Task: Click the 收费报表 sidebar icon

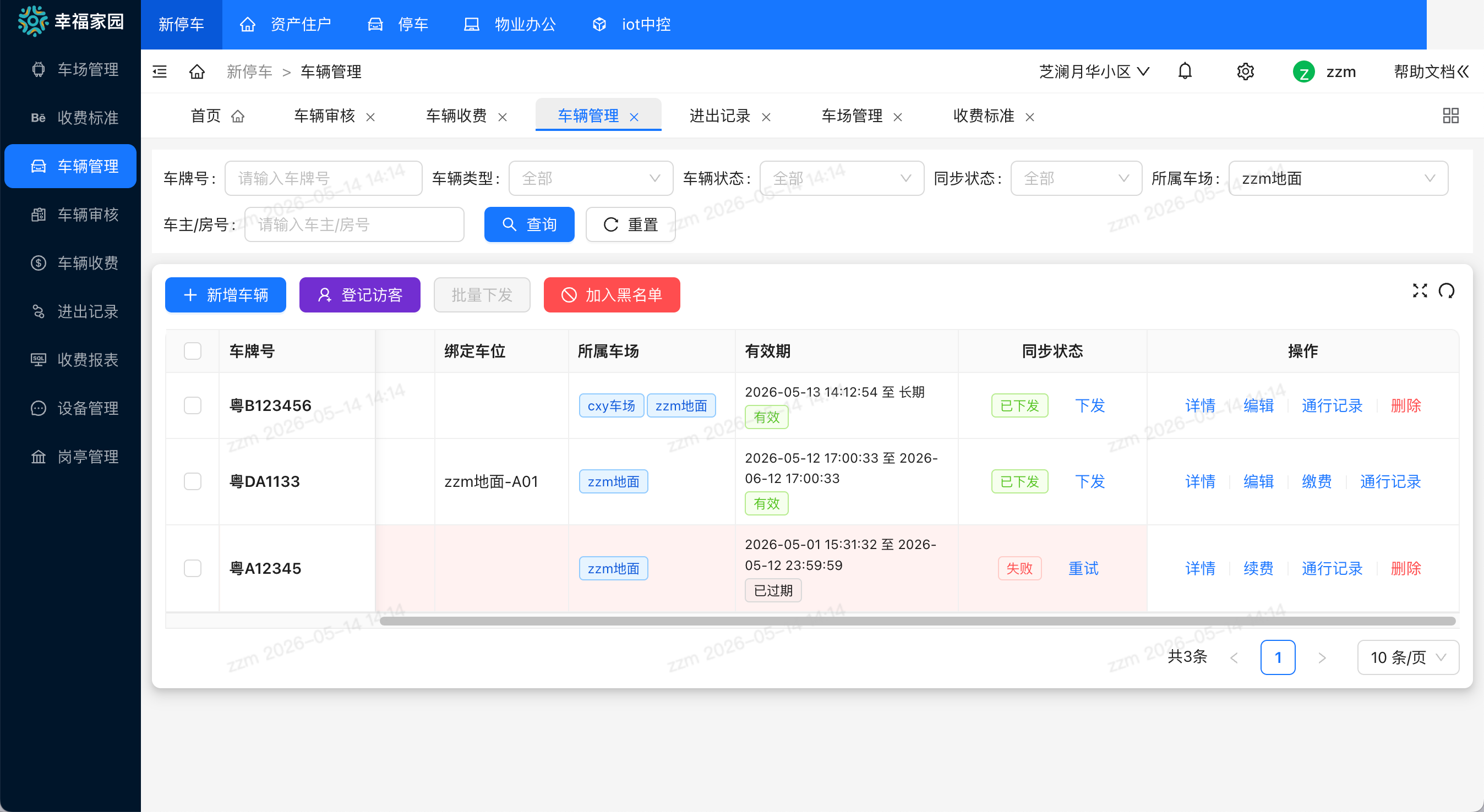Action: coord(39,359)
